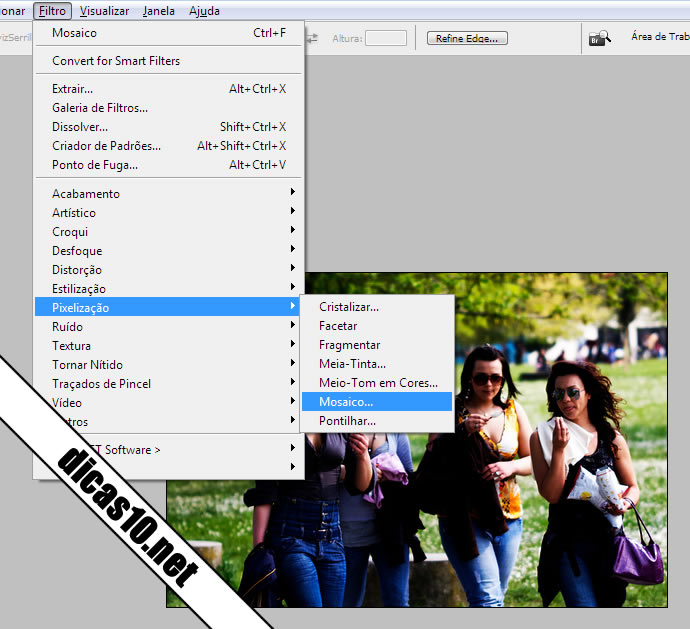690x629 pixels.
Task: Expand Traçados de Pincel submenu
Action: [x=169, y=384]
